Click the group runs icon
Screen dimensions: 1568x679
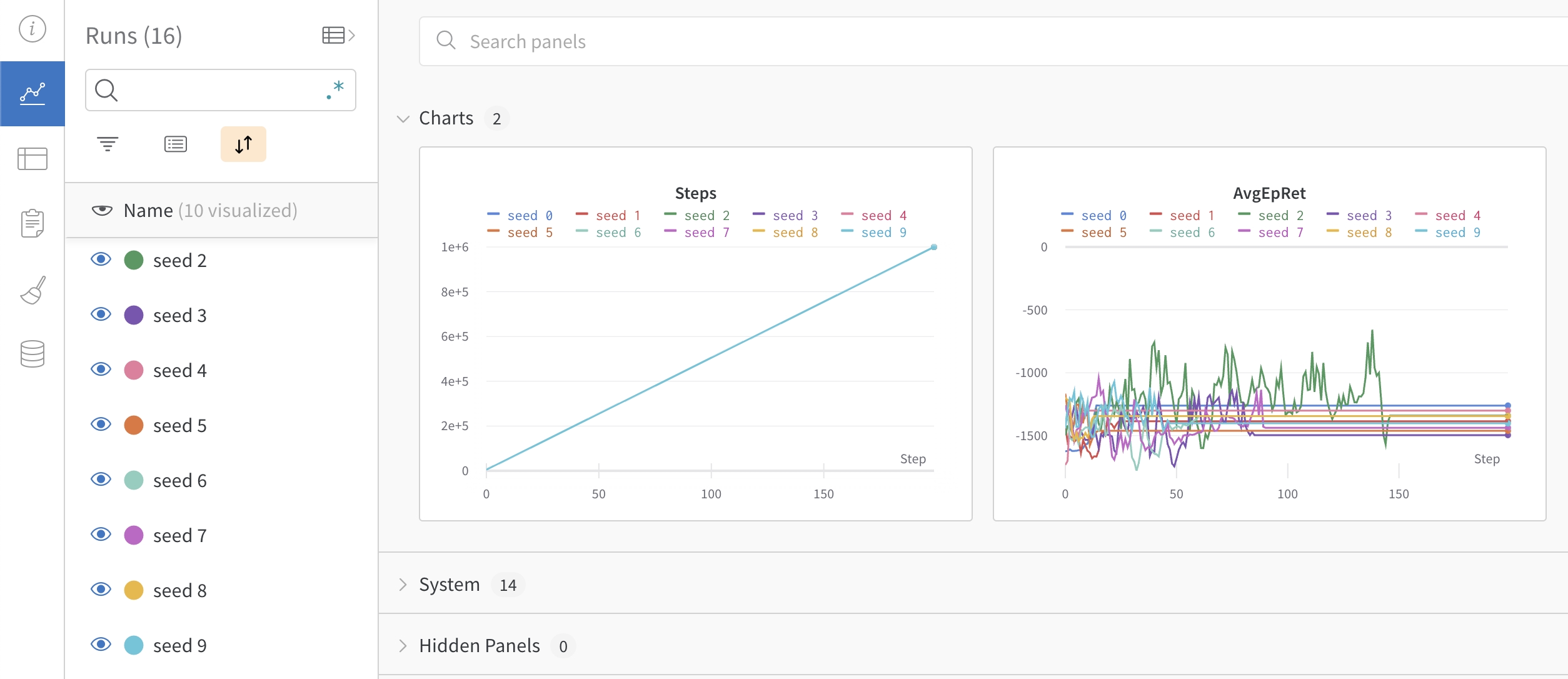[x=176, y=144]
